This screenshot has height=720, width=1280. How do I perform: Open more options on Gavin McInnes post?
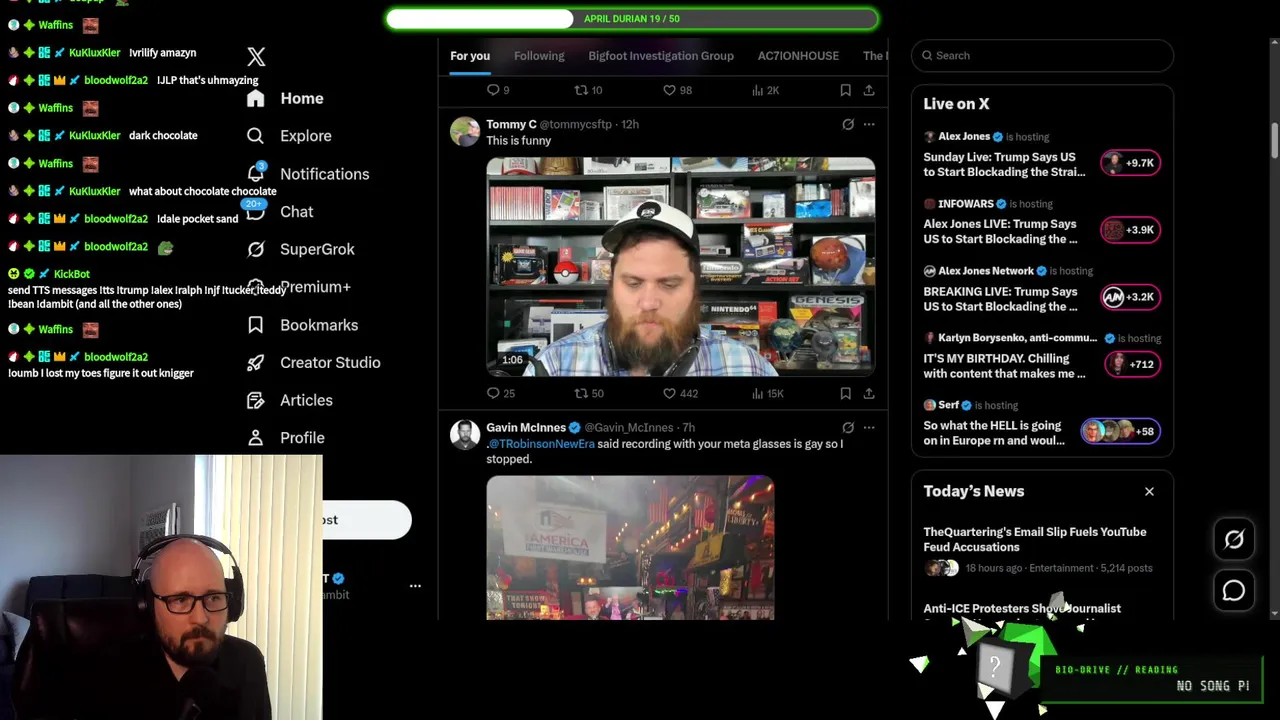pyautogui.click(x=869, y=428)
